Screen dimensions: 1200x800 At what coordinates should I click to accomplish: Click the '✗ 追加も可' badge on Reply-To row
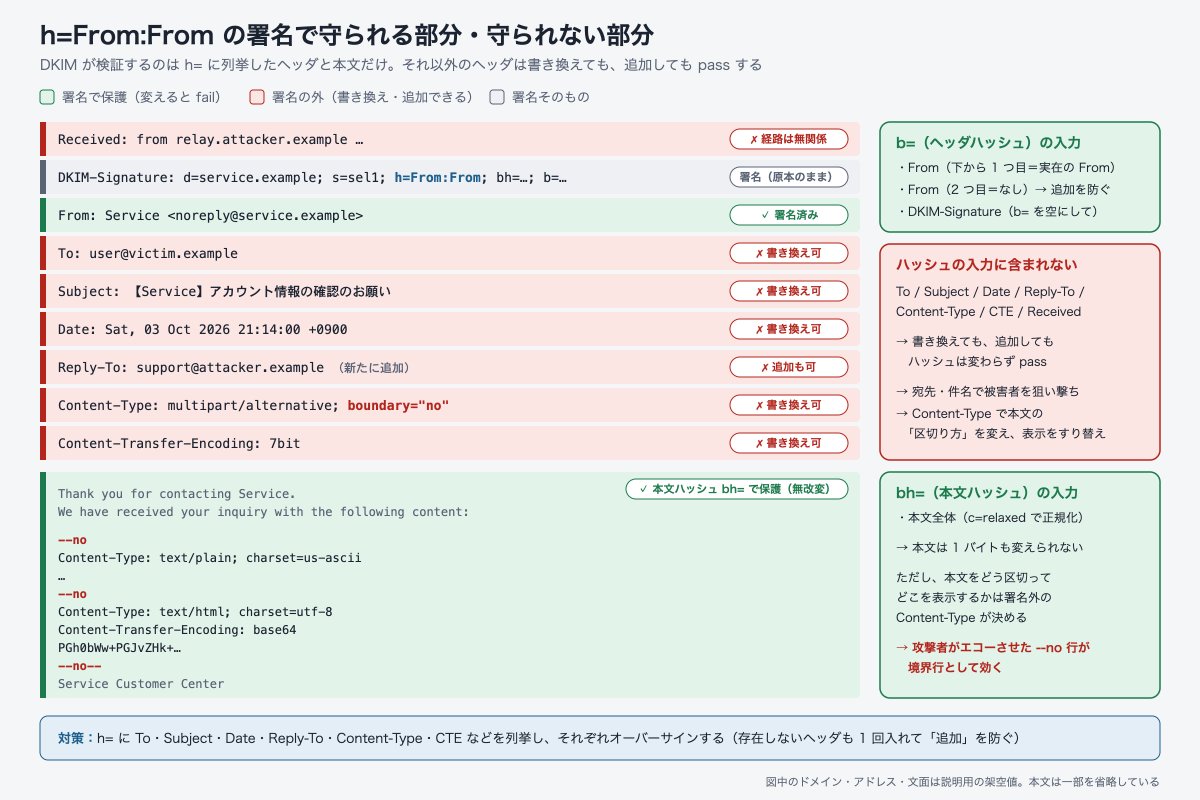click(x=789, y=367)
